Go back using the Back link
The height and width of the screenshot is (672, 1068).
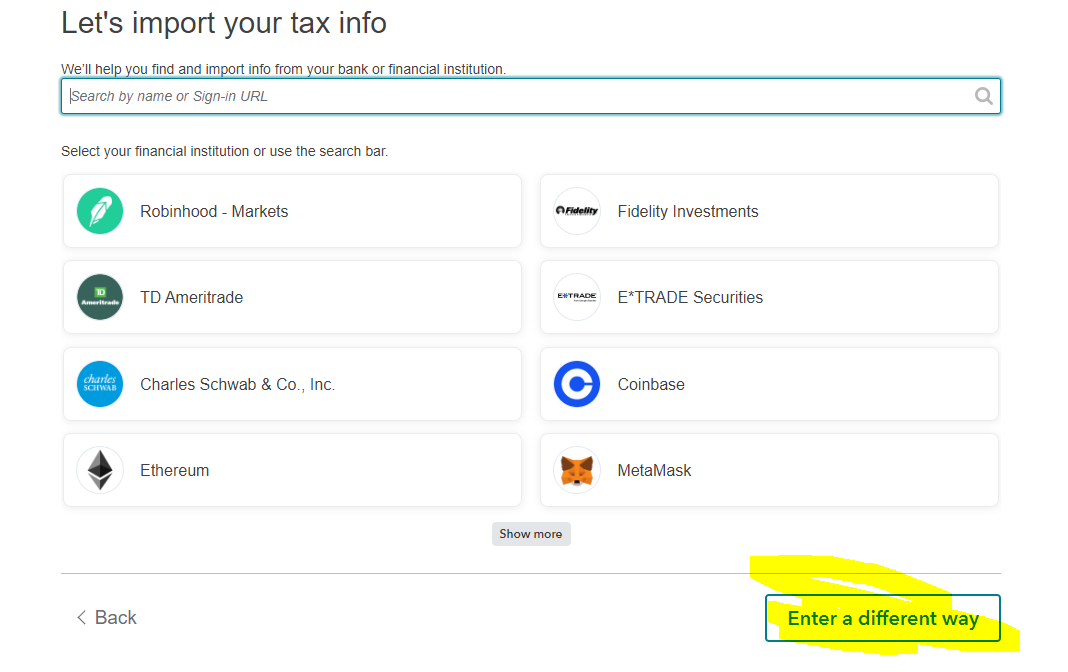pyautogui.click(x=107, y=618)
